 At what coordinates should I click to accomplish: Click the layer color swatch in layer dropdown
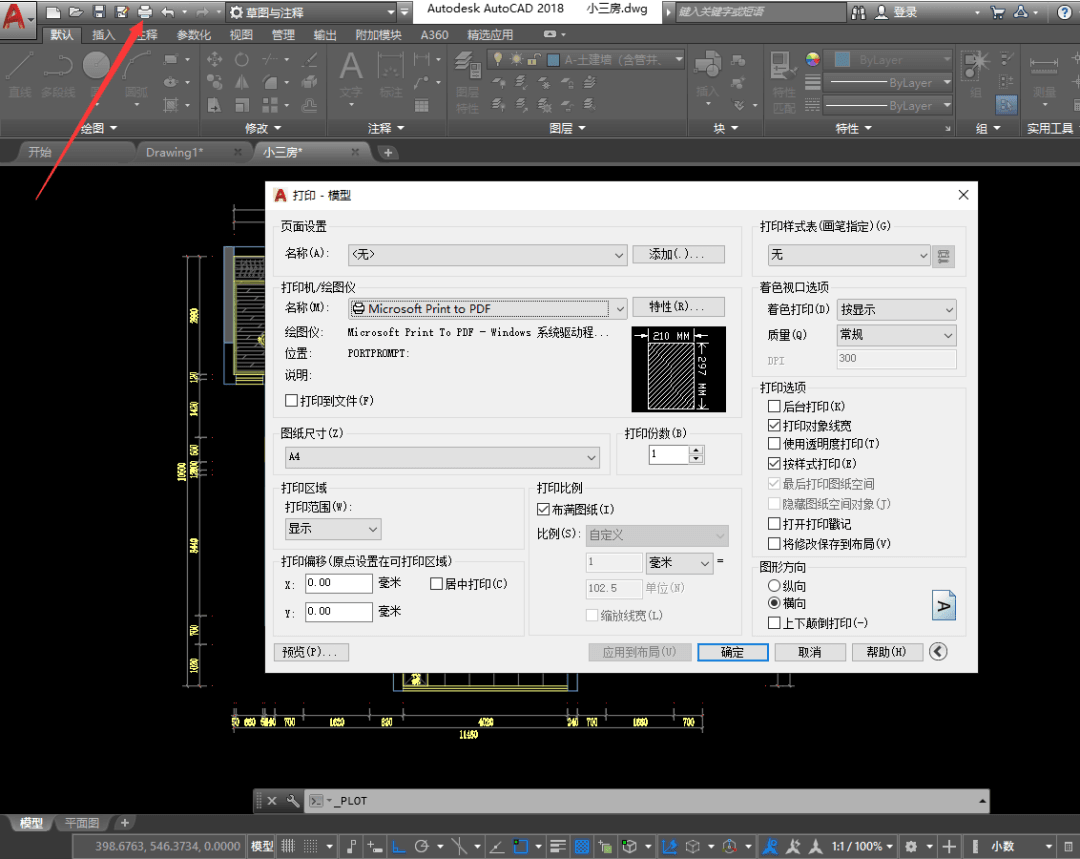553,60
